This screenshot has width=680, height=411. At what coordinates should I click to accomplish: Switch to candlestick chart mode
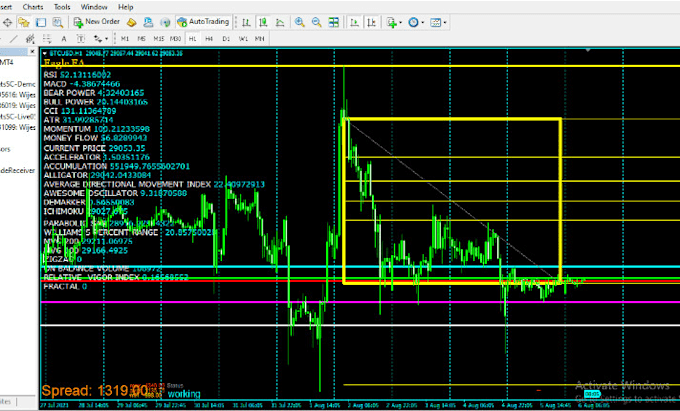tap(261, 21)
